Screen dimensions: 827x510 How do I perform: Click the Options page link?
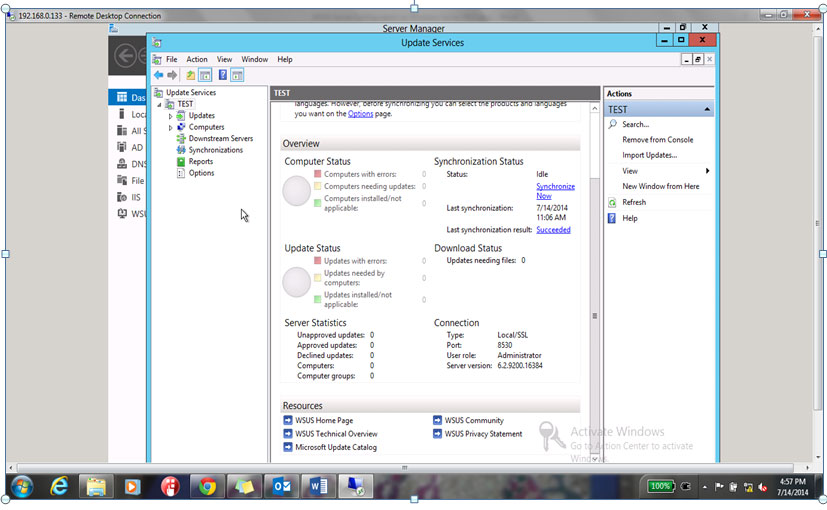point(360,114)
